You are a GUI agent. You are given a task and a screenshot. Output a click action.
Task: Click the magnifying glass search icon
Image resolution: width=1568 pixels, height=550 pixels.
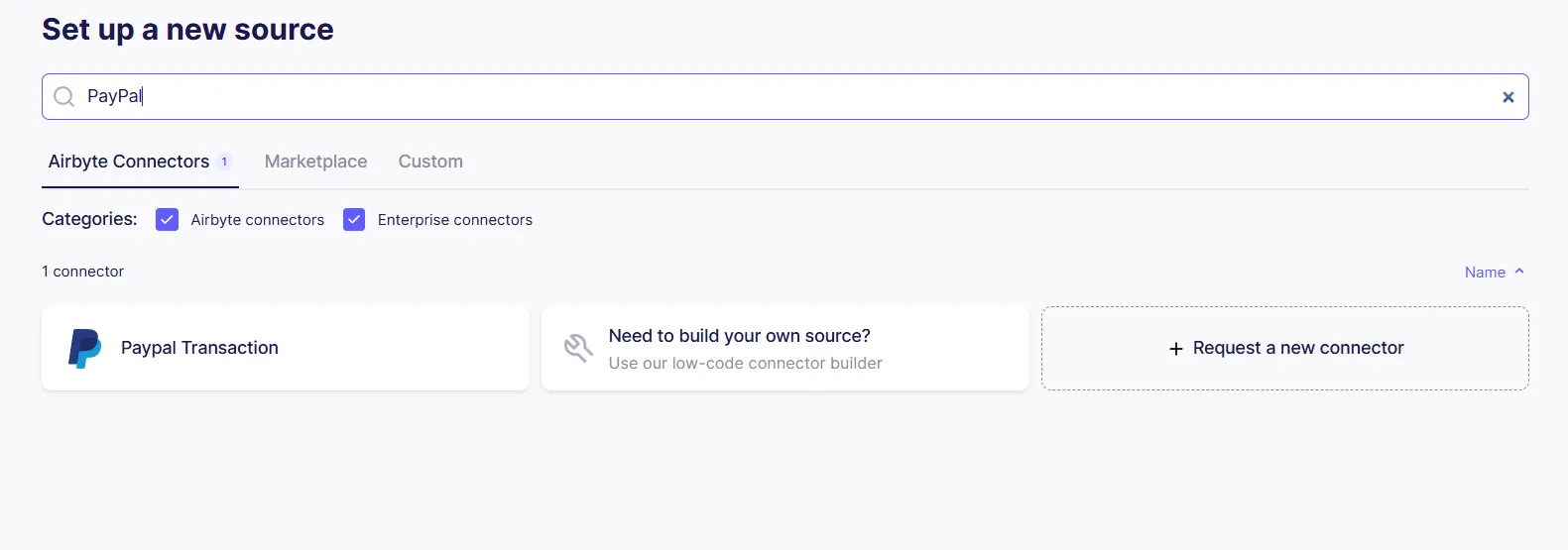(x=64, y=96)
